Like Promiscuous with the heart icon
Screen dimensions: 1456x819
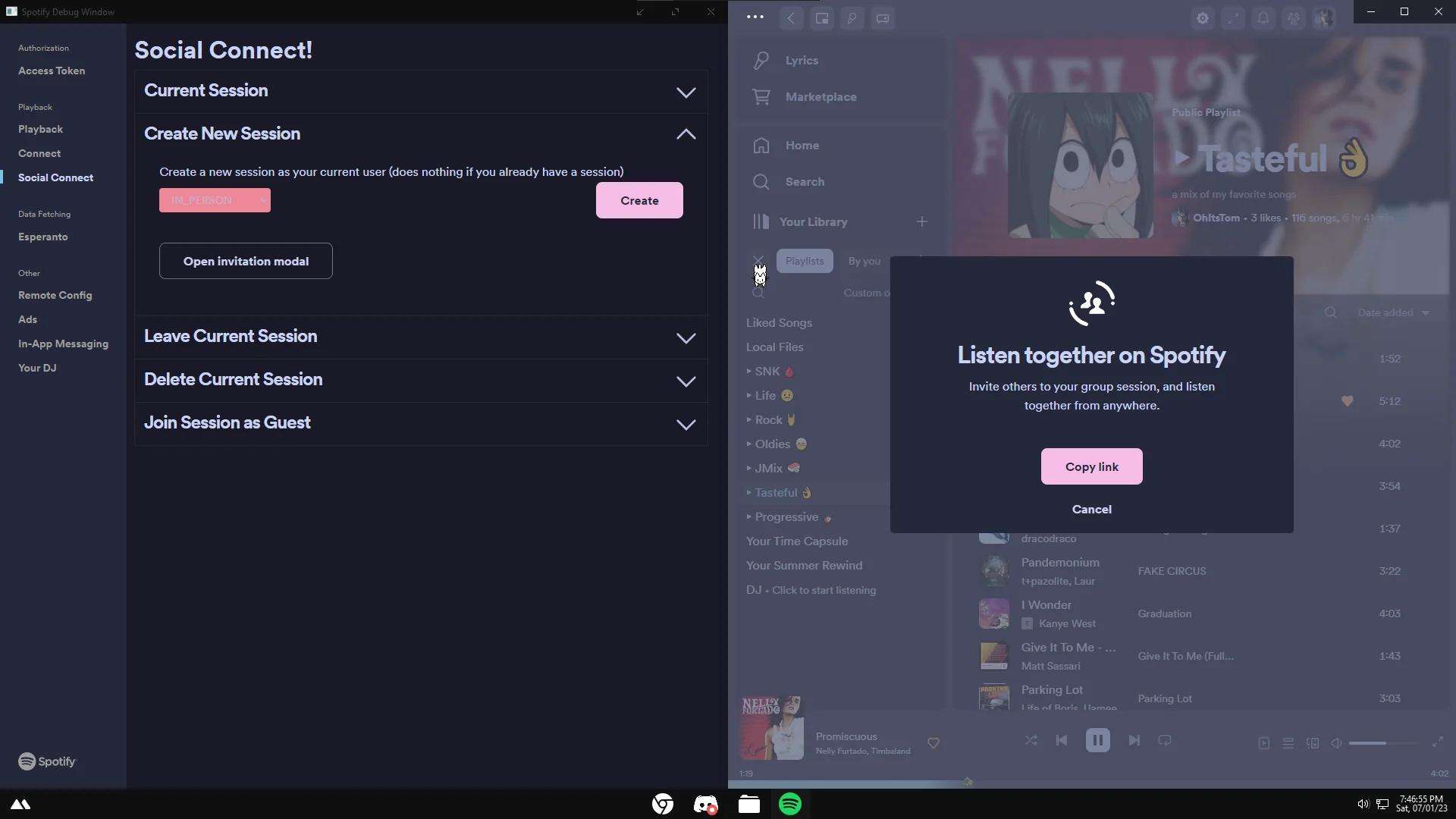(x=934, y=743)
